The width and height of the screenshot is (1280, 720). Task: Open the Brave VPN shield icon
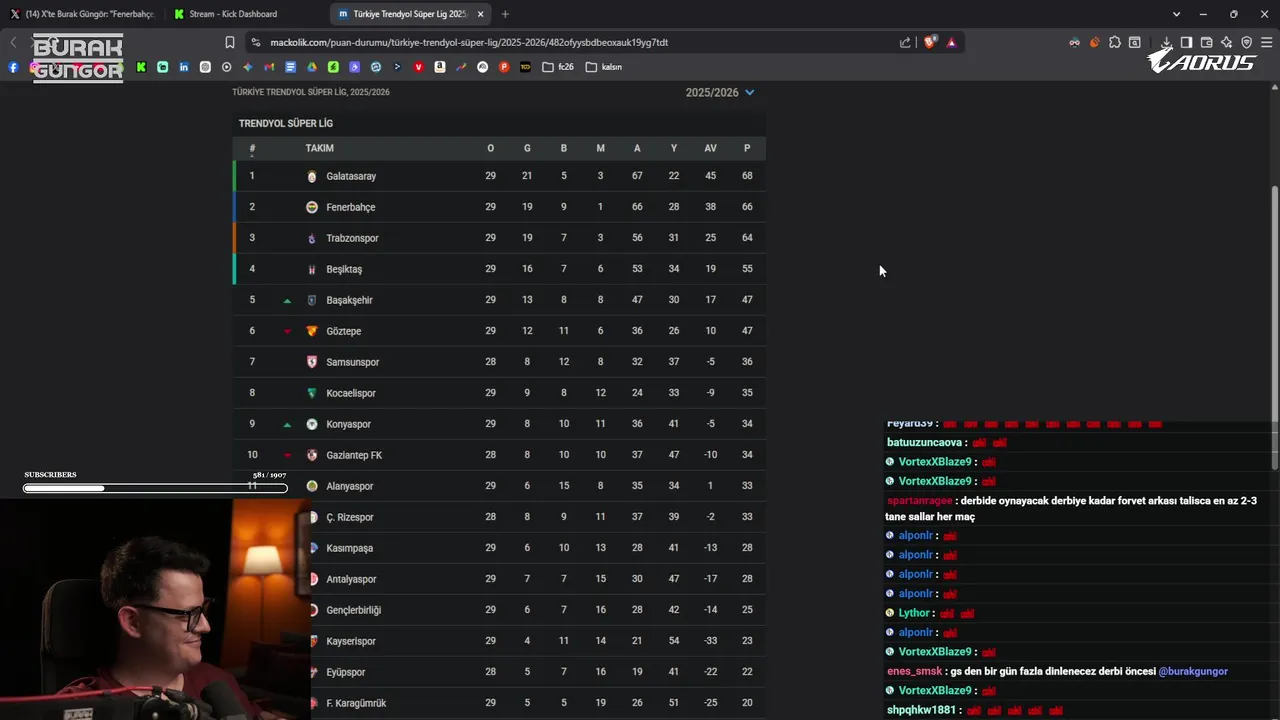click(x=1246, y=42)
